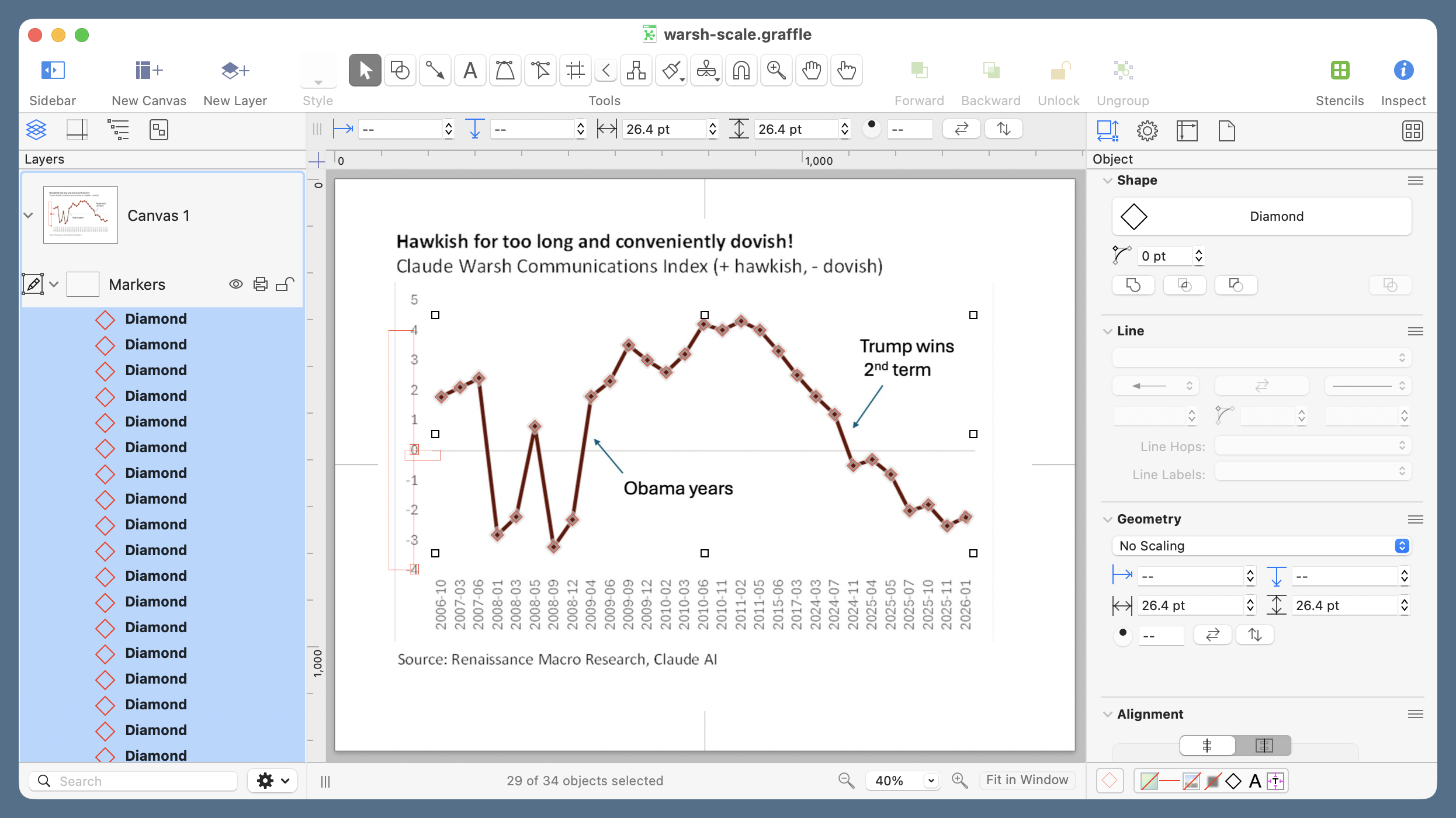Select the Text tool
This screenshot has height=818, width=1456.
(x=470, y=70)
